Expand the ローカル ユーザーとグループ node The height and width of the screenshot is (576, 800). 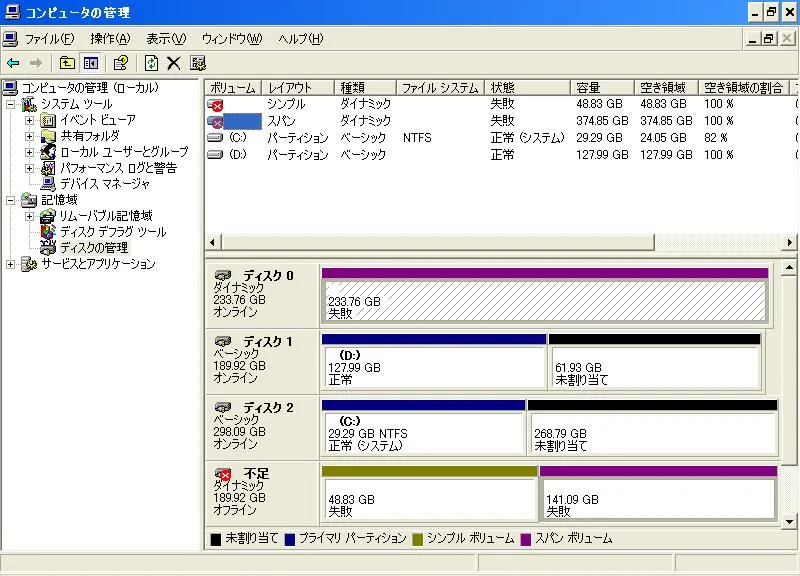30,153
